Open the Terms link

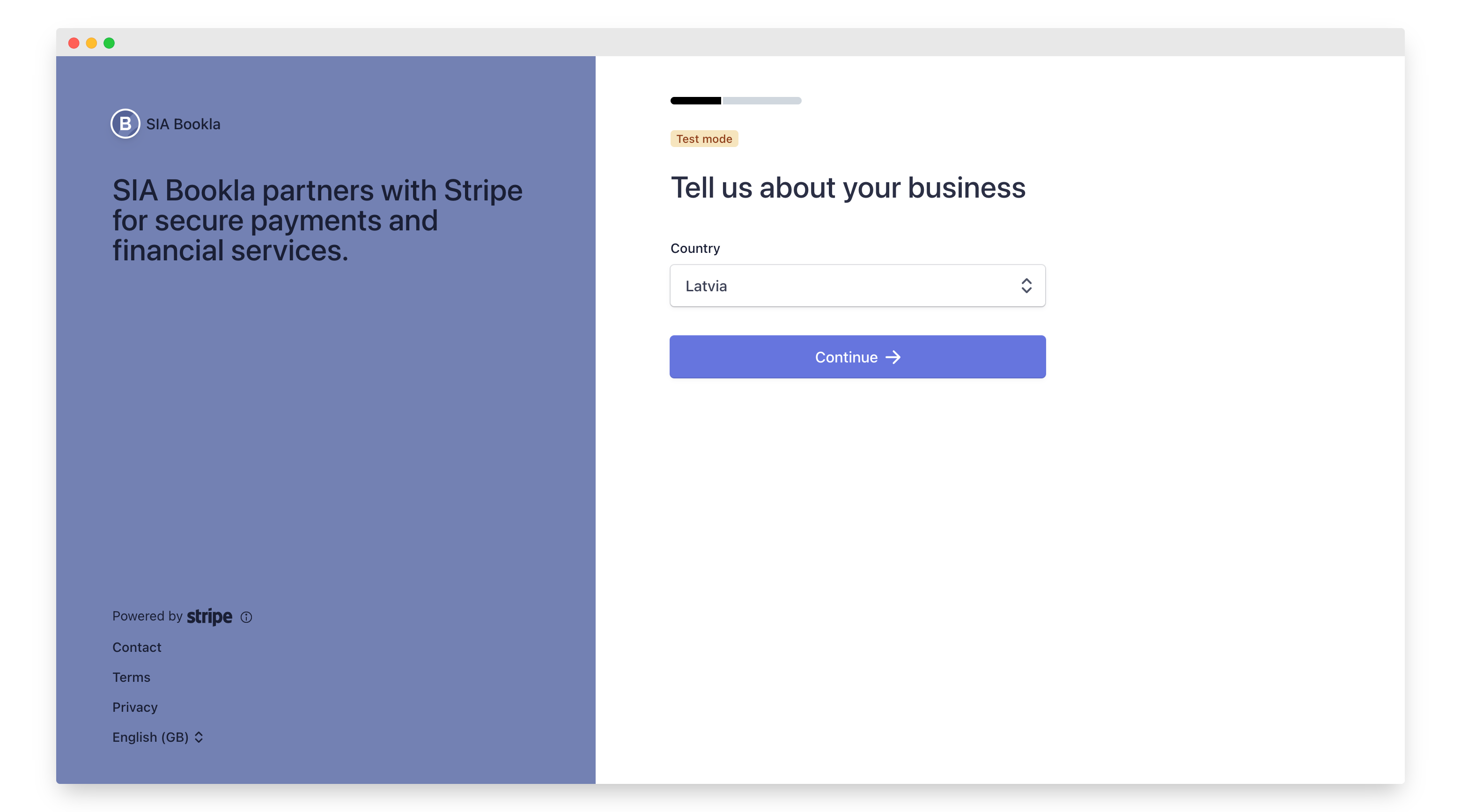131,677
